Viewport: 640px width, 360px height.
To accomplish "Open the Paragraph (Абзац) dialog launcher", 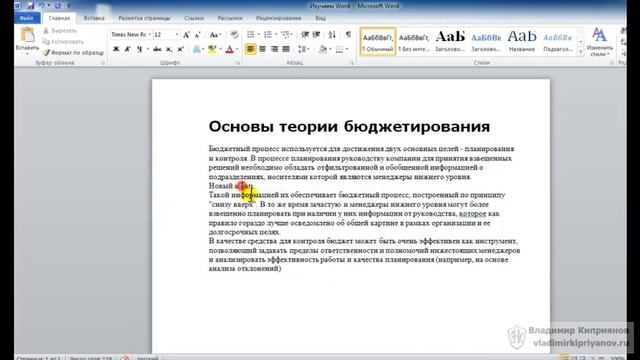I will [x=351, y=63].
